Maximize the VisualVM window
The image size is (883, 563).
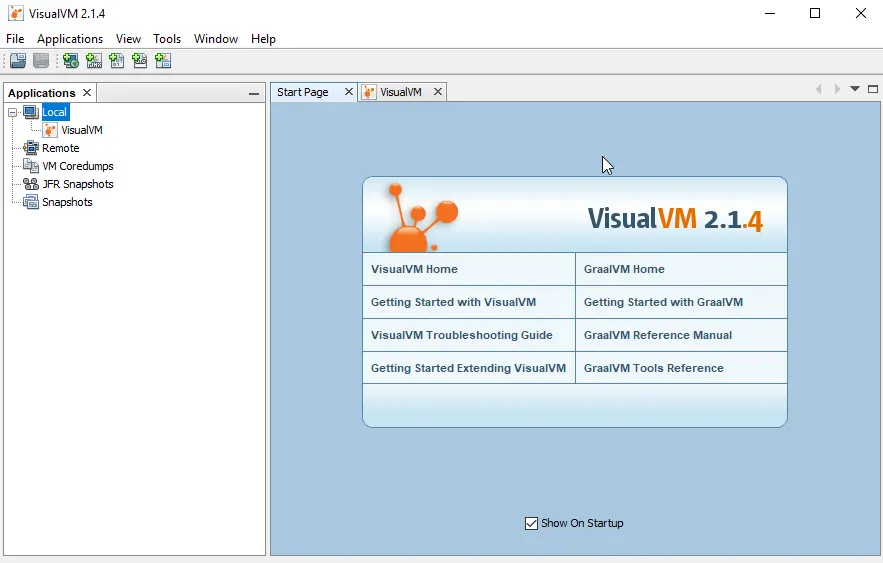point(815,13)
